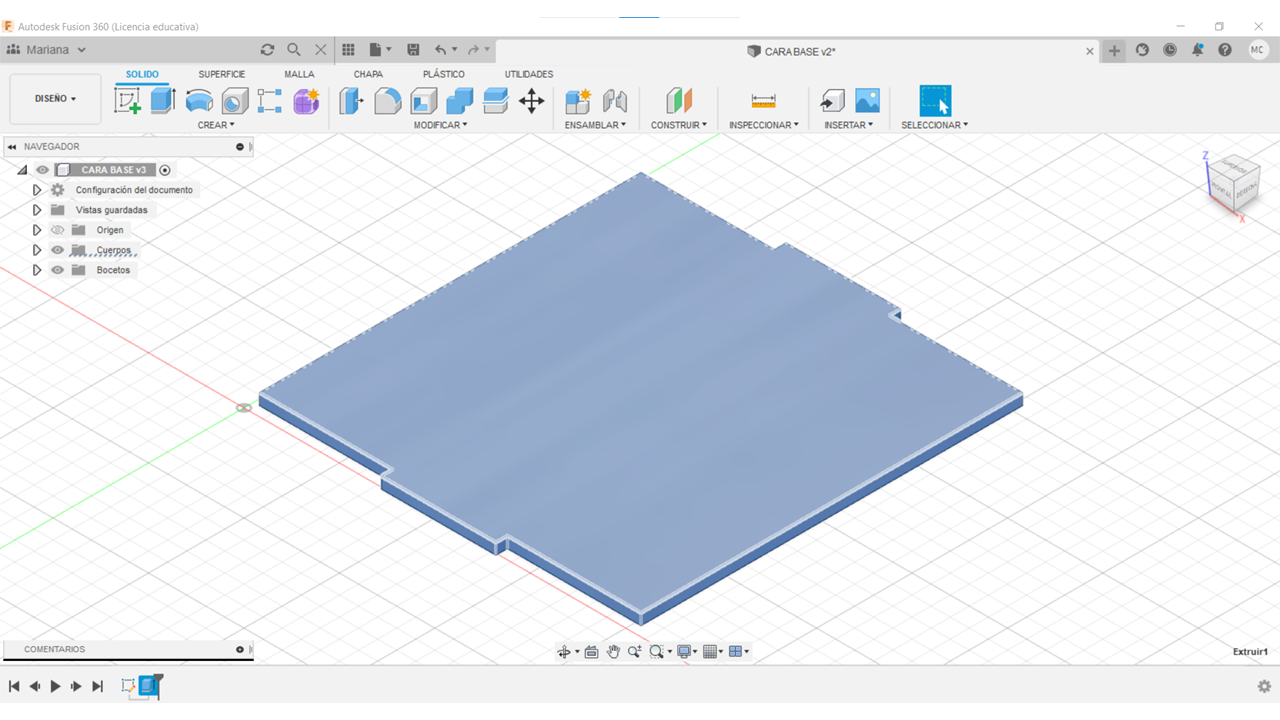Screen dimensions: 1280x720
Task: Click the Look At icon
Action: [591, 652]
